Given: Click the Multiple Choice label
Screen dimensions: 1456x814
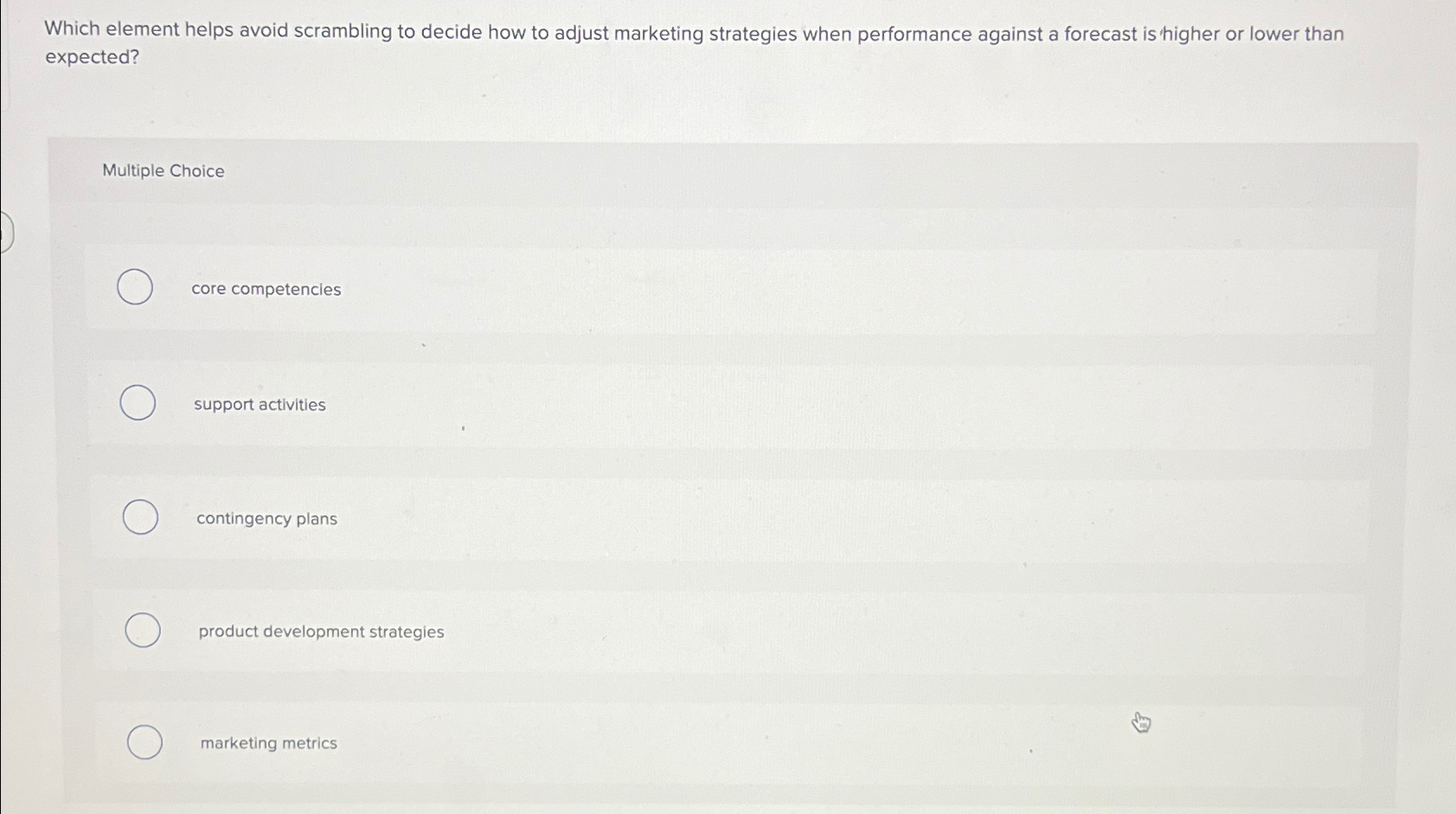Looking at the screenshot, I should pyautogui.click(x=163, y=170).
